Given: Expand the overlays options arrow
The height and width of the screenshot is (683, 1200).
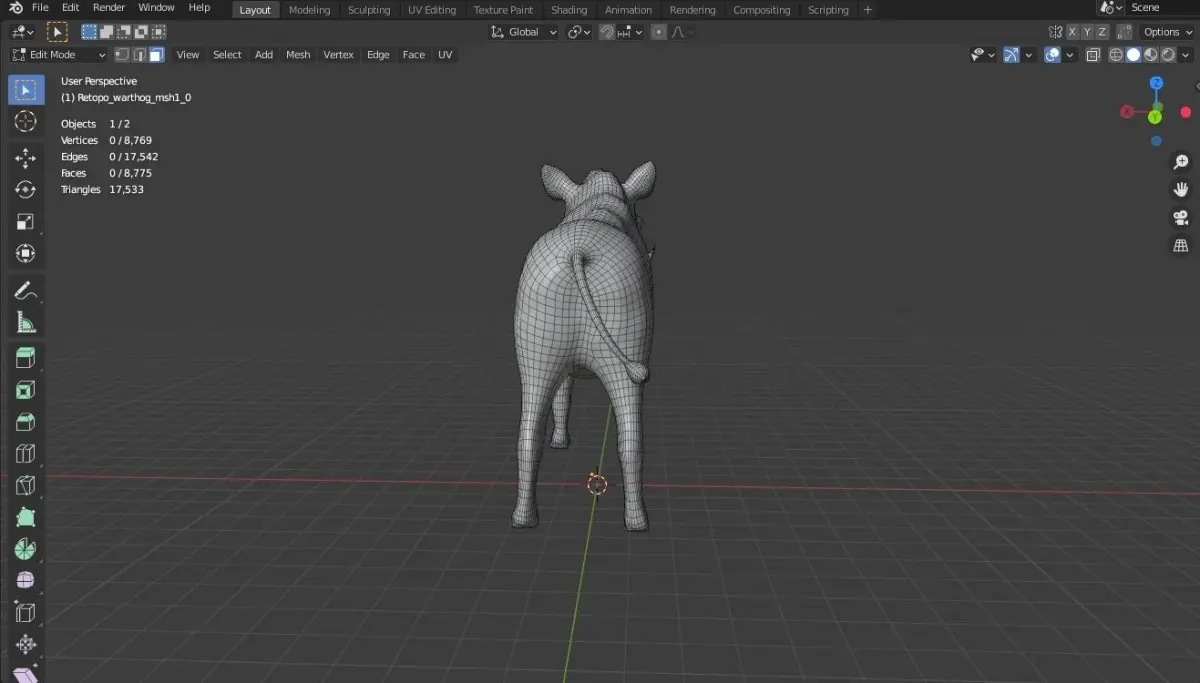Looking at the screenshot, I should coord(1070,55).
